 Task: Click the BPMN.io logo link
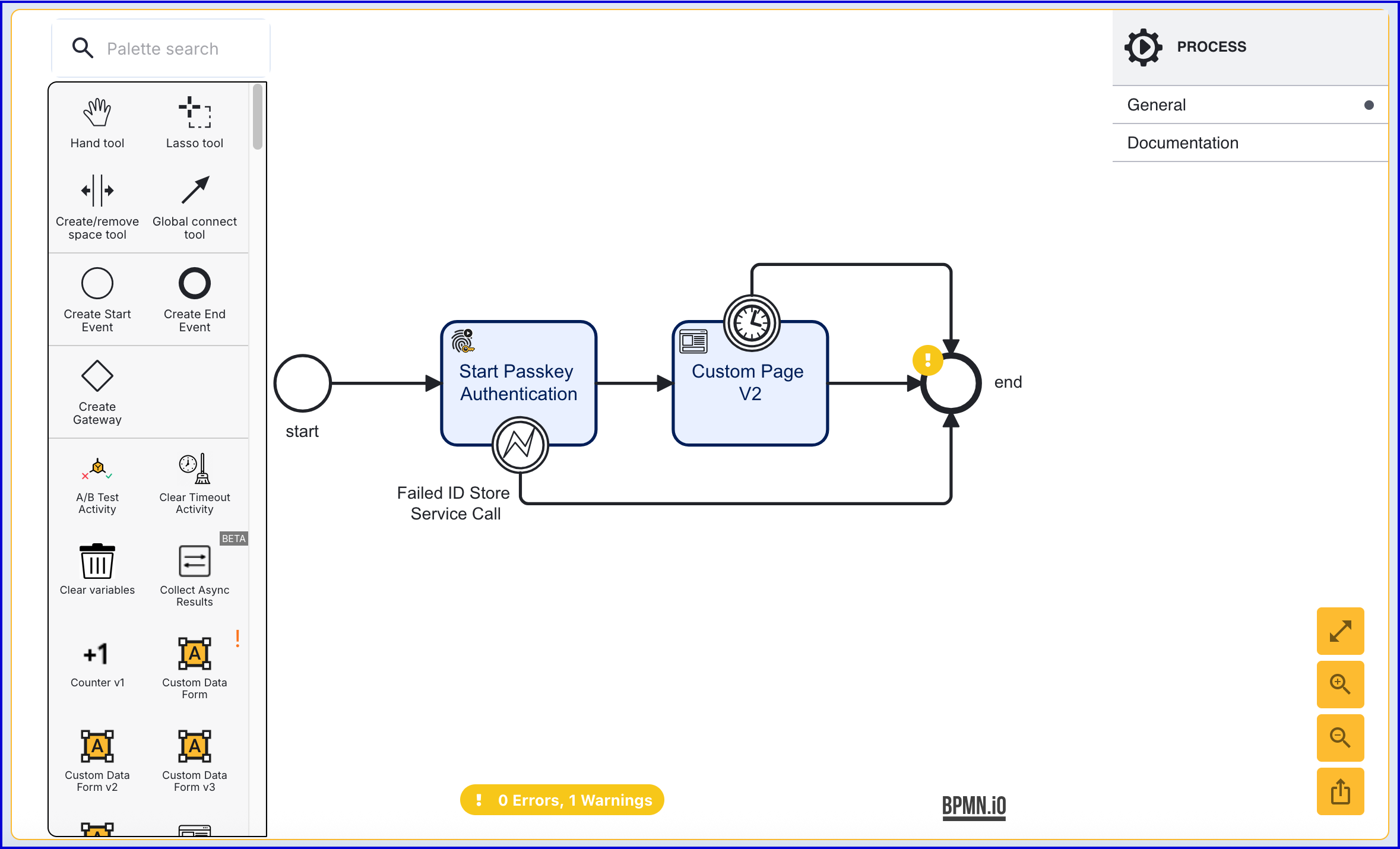[974, 806]
